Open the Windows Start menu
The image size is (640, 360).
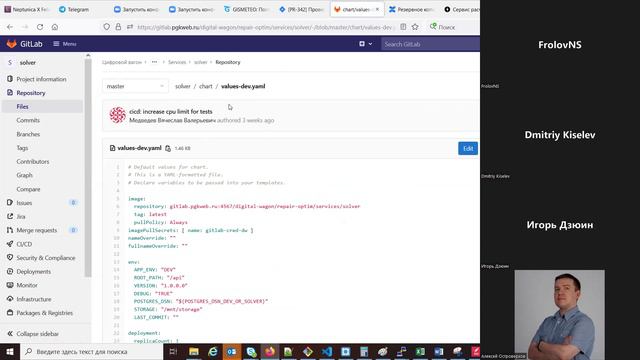[x=10, y=351]
